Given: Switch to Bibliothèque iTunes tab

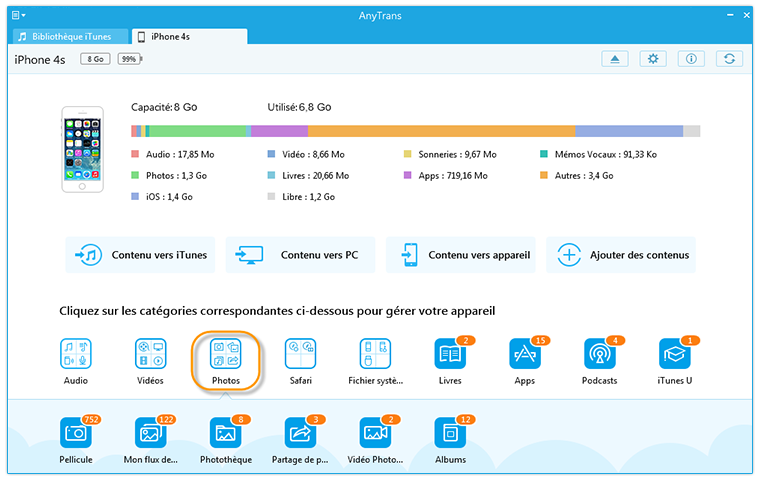Looking at the screenshot, I should pos(71,36).
